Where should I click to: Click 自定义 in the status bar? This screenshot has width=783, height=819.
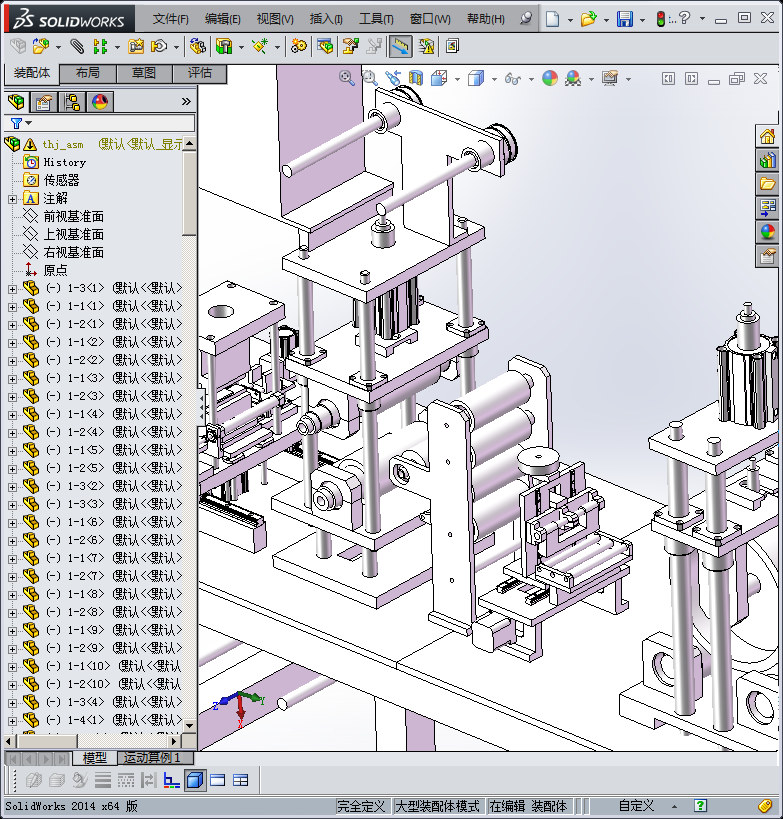(635, 805)
